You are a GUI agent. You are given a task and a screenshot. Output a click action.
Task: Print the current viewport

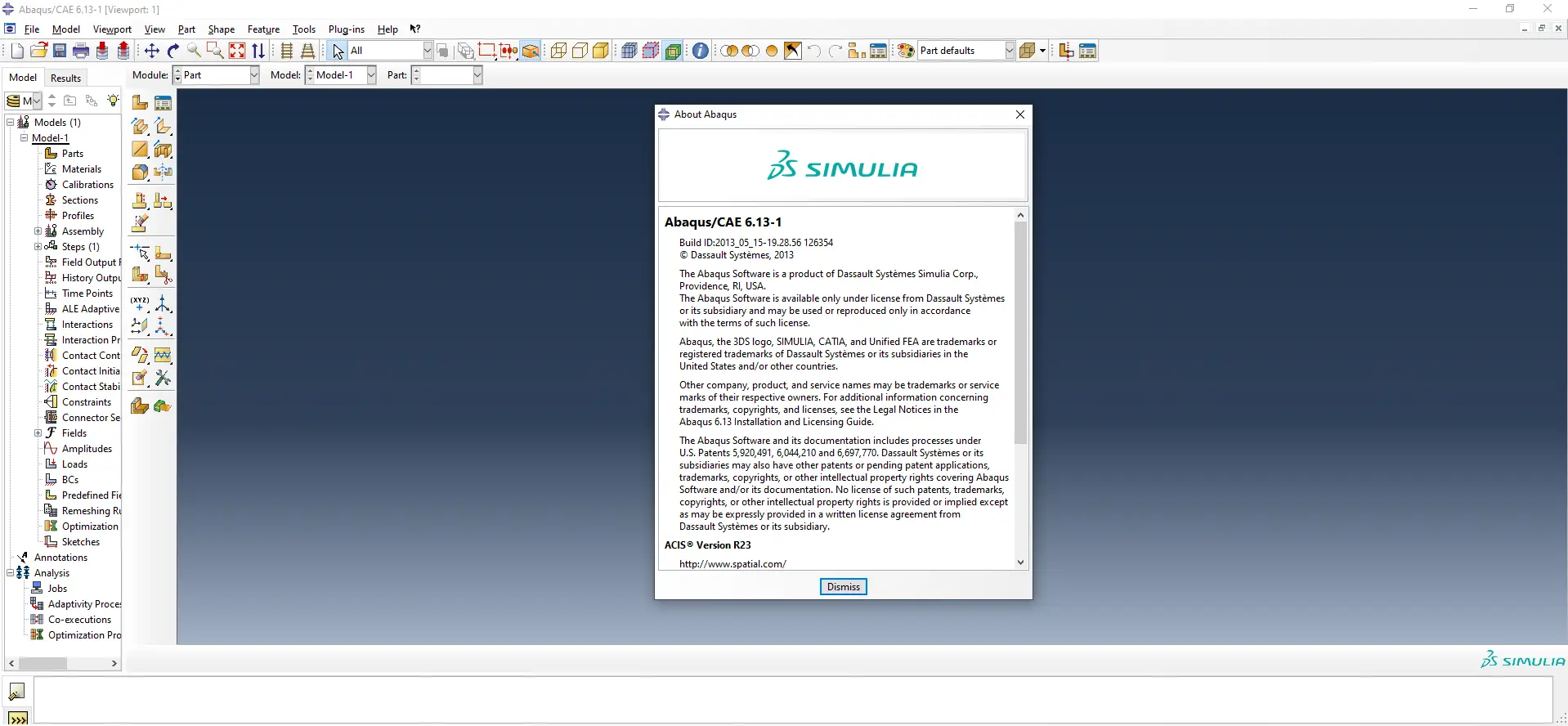81,51
